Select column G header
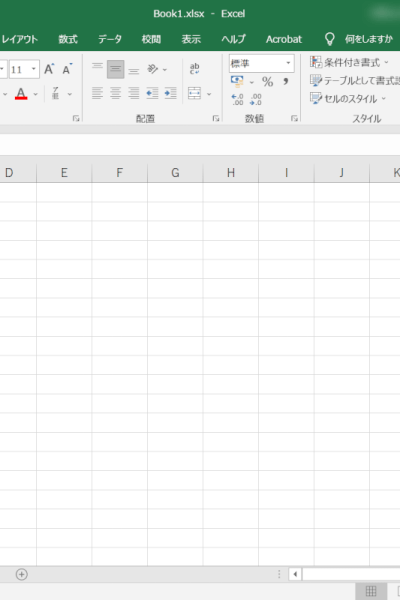 [x=175, y=173]
